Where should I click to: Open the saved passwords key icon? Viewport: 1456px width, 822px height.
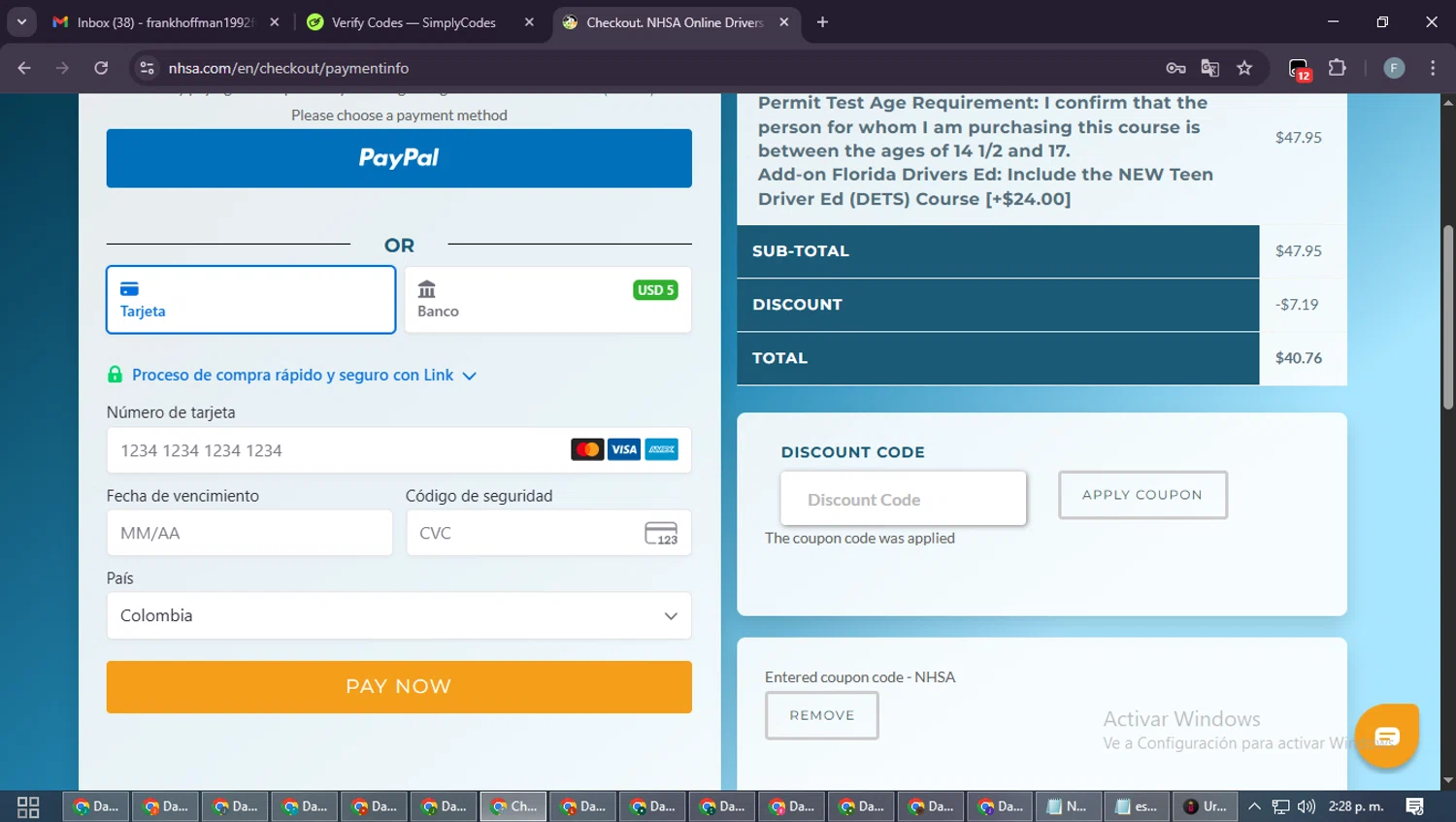click(1175, 68)
